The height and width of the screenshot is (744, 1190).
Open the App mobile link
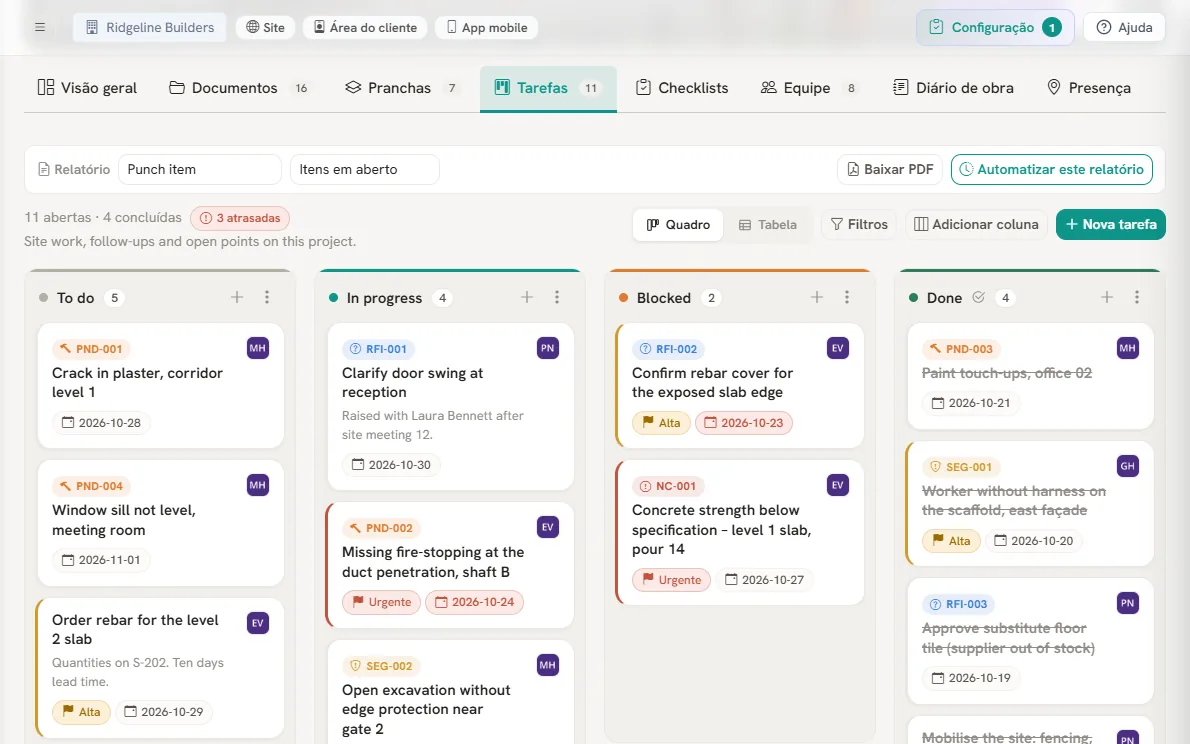pos(486,27)
